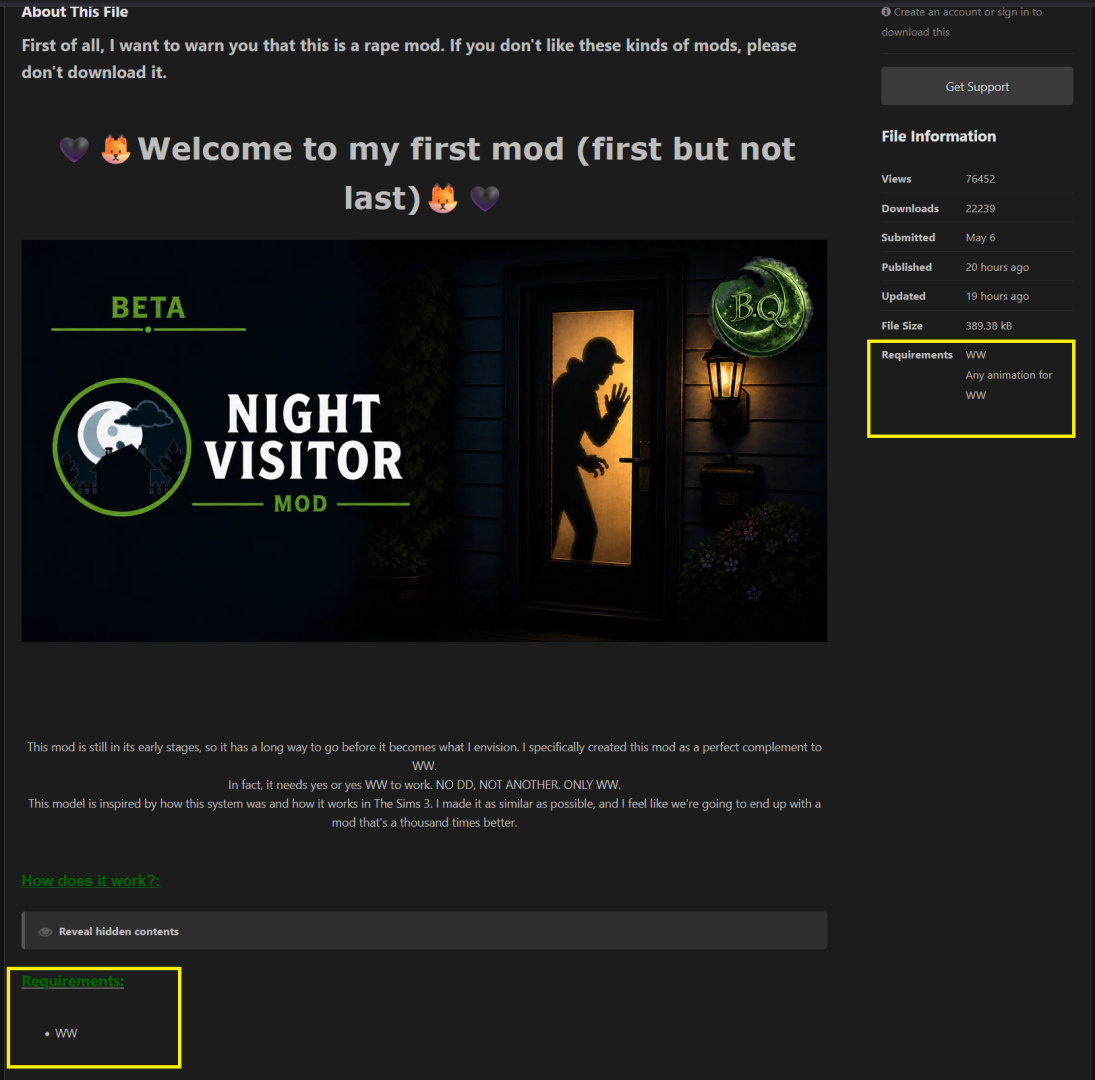
Task: Click the purple heart emoji before 'Welcome'
Action: point(74,149)
